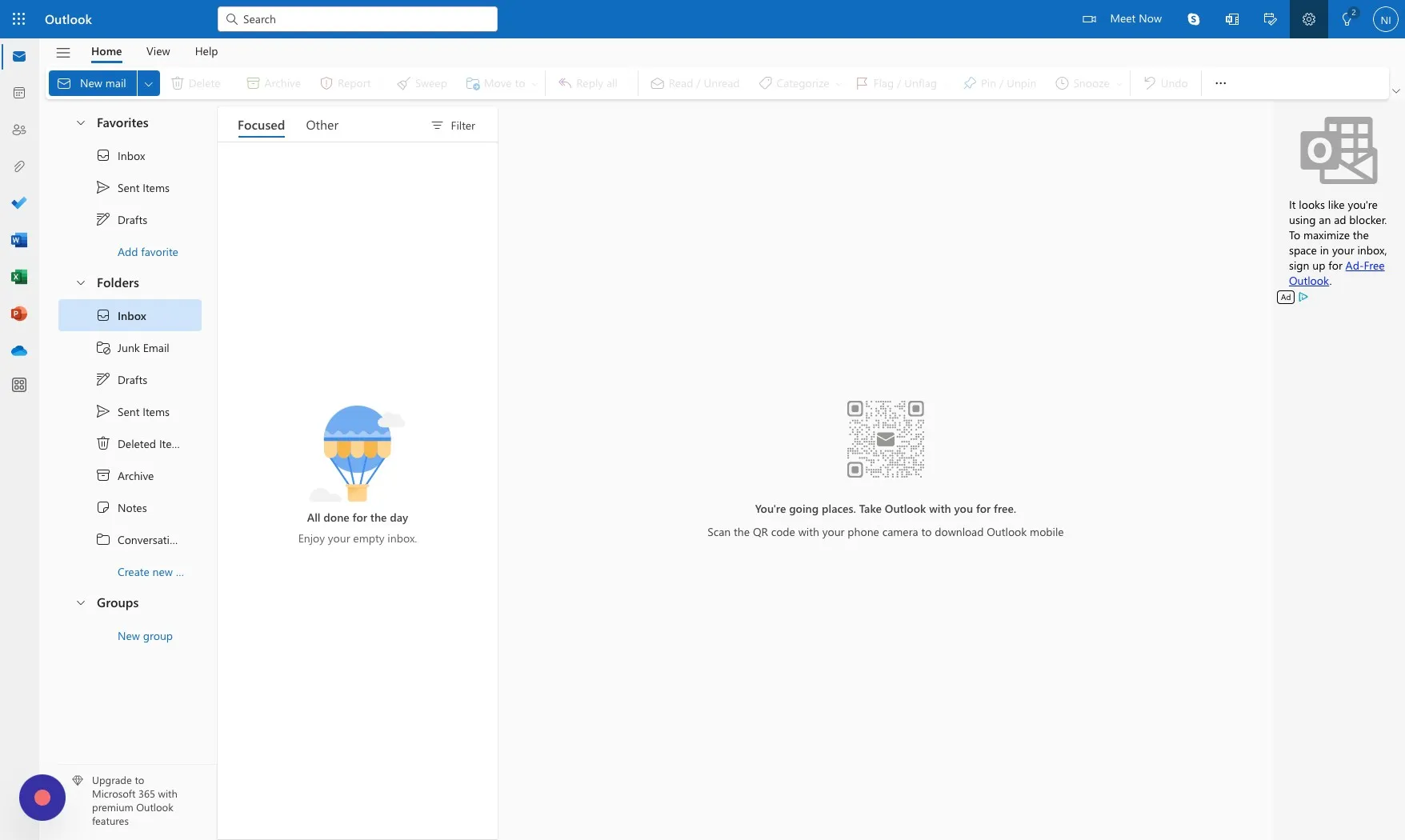
Task: Open more ribbon options ellipsis
Action: pyautogui.click(x=1221, y=83)
